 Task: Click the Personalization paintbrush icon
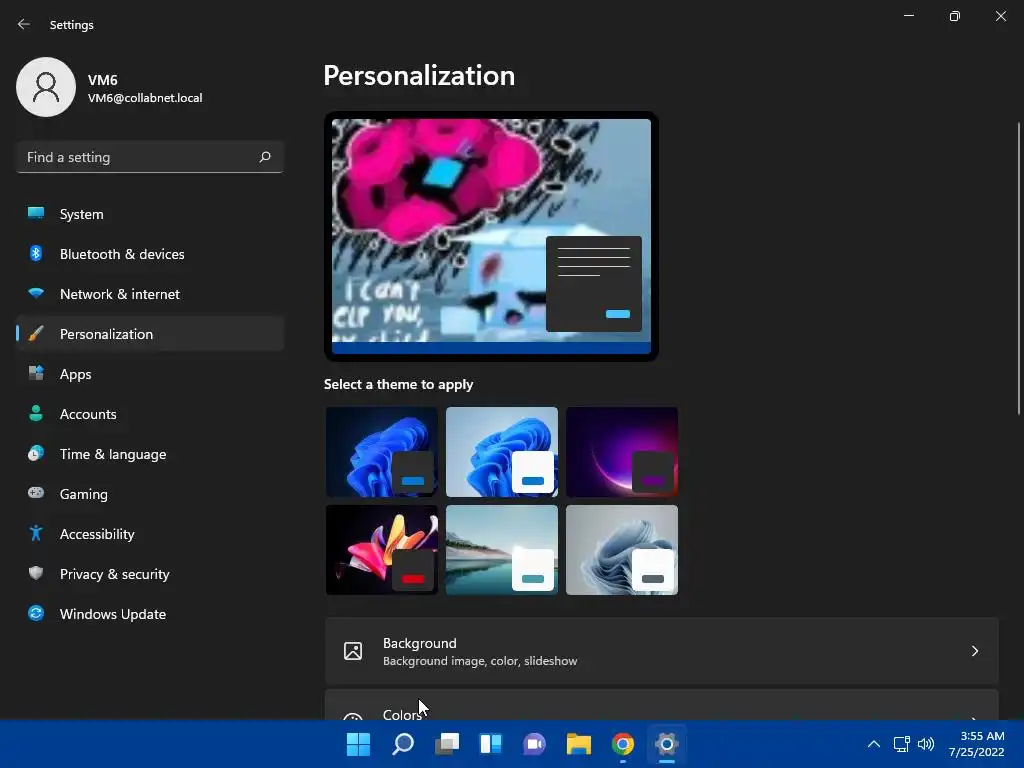click(36, 334)
